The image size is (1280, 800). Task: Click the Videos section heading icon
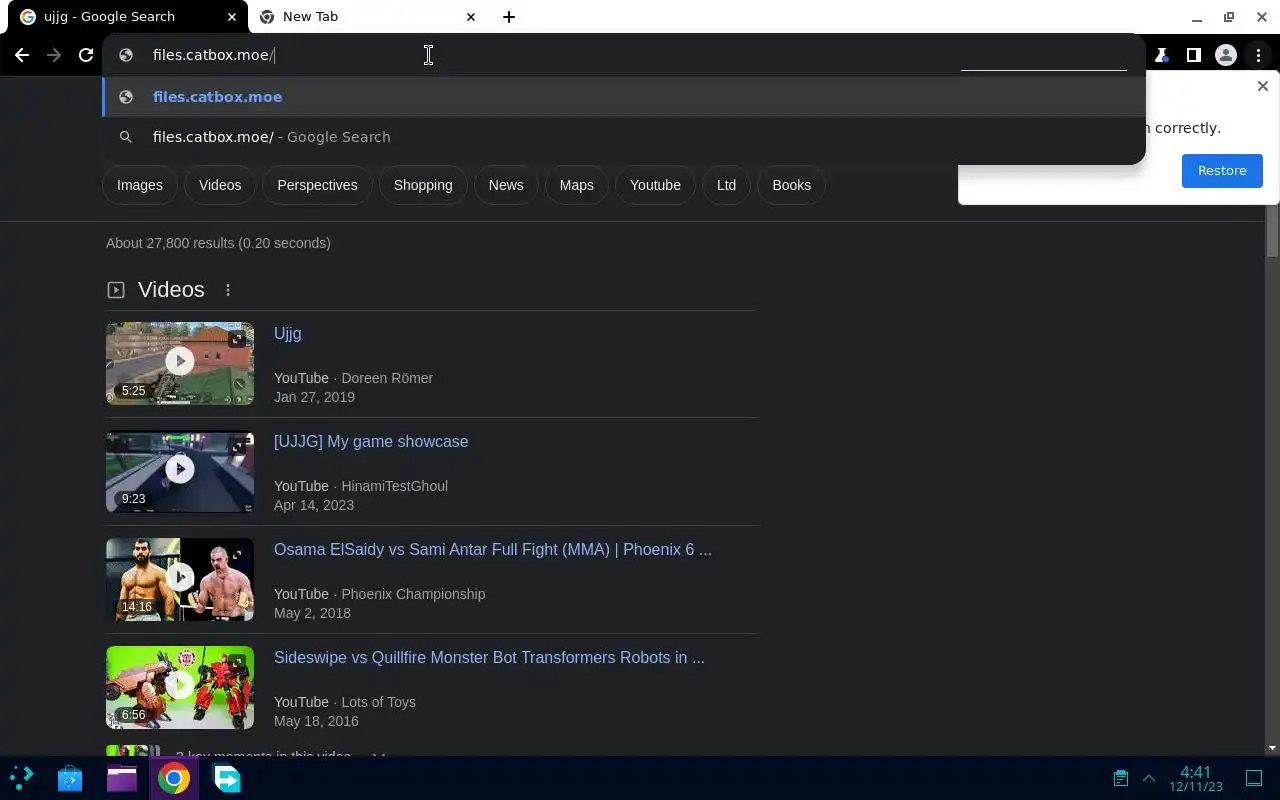(116, 290)
